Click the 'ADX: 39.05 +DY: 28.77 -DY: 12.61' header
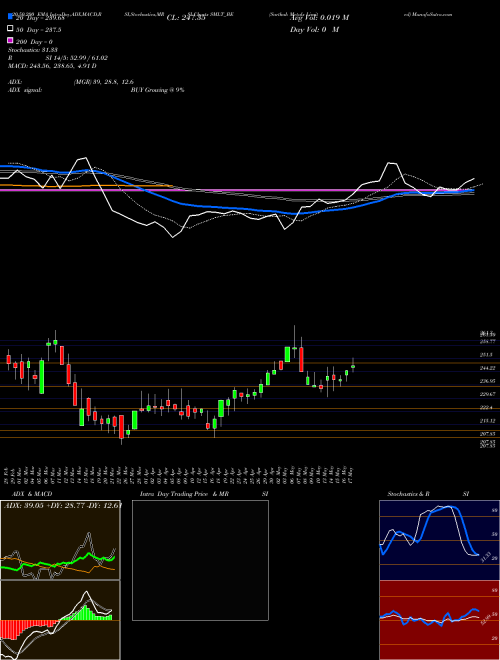This screenshot has height=660, width=500. tap(63, 506)
